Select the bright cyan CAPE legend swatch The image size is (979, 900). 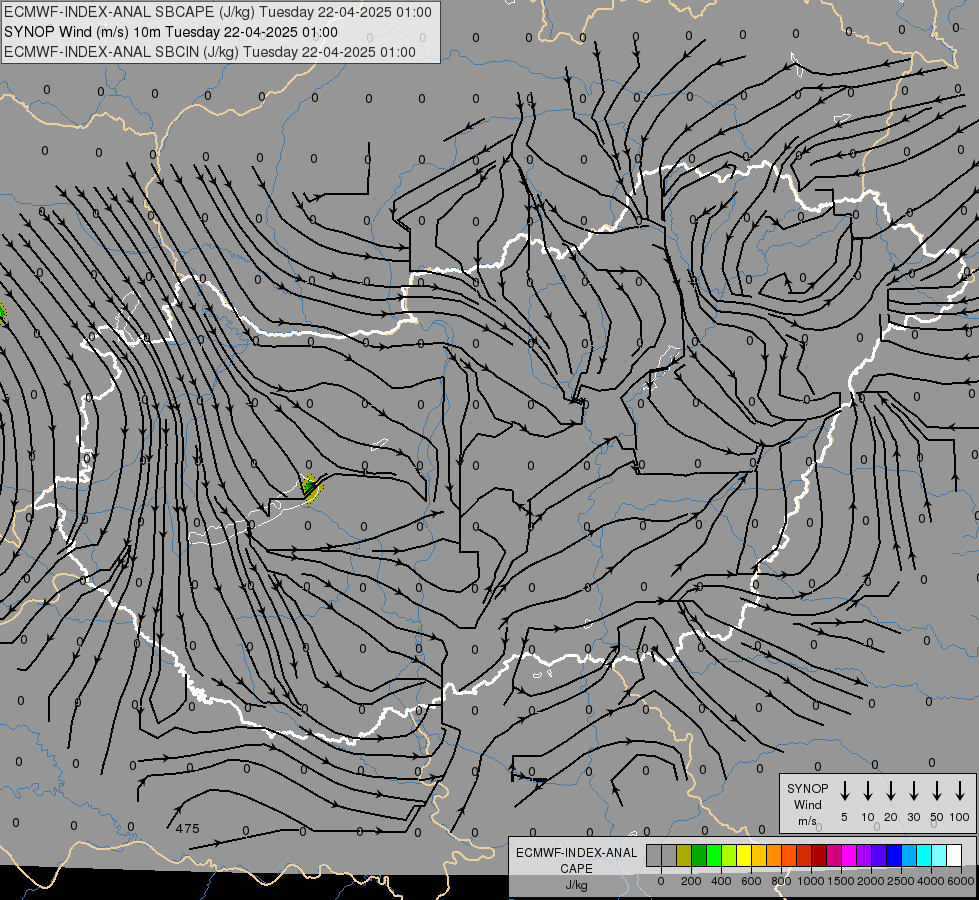pos(924,855)
